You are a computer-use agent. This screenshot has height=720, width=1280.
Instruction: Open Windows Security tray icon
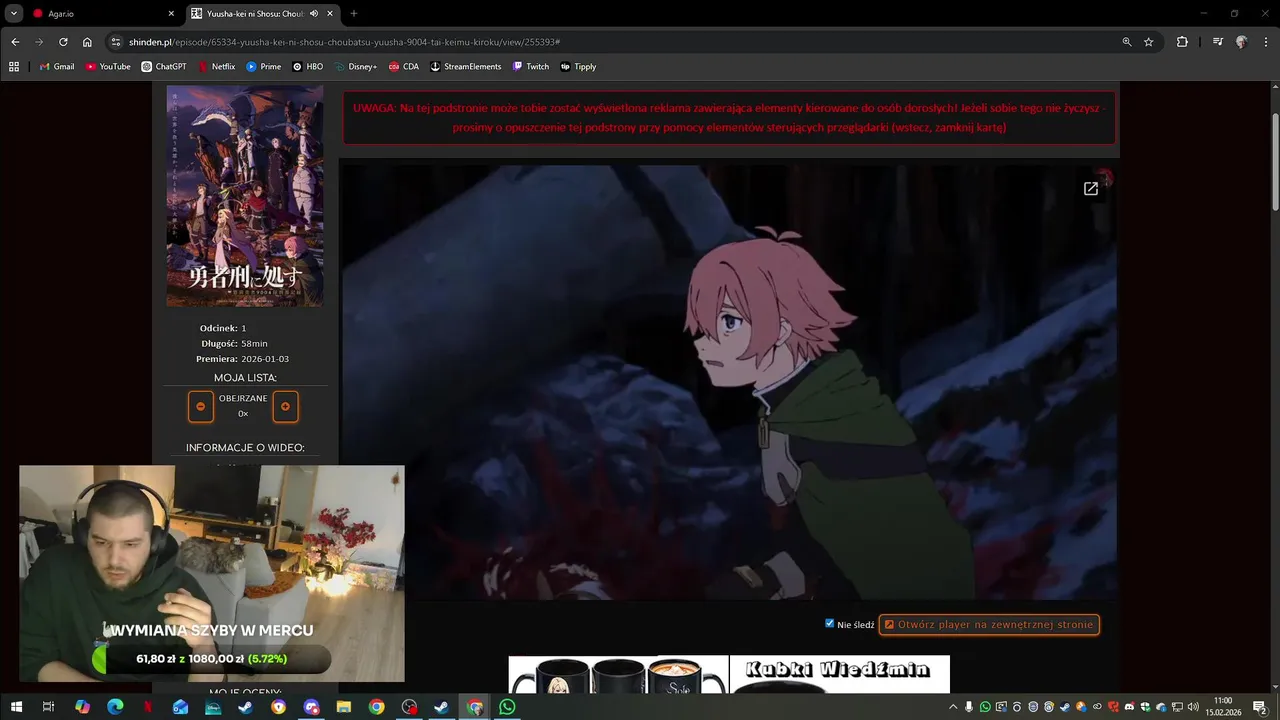(x=1145, y=707)
